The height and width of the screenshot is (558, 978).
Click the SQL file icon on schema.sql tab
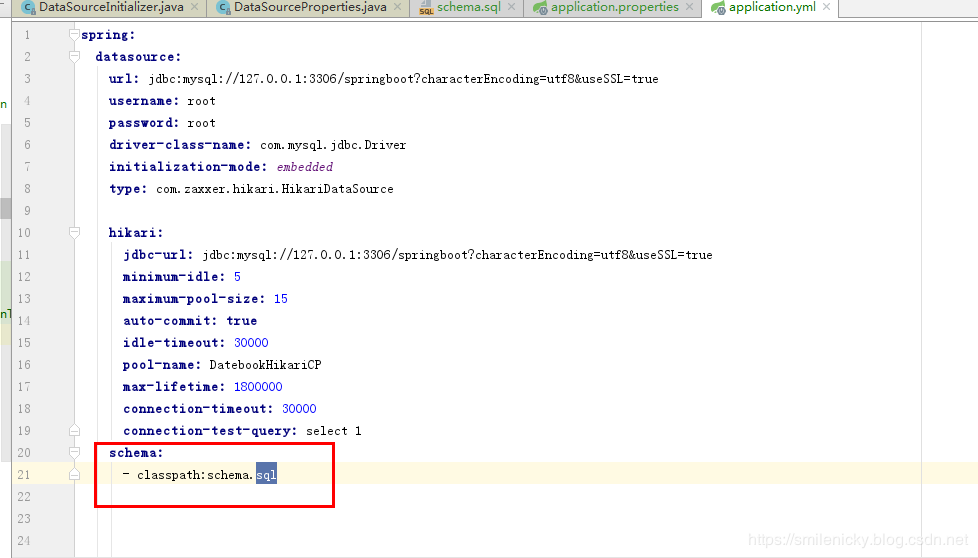426,7
